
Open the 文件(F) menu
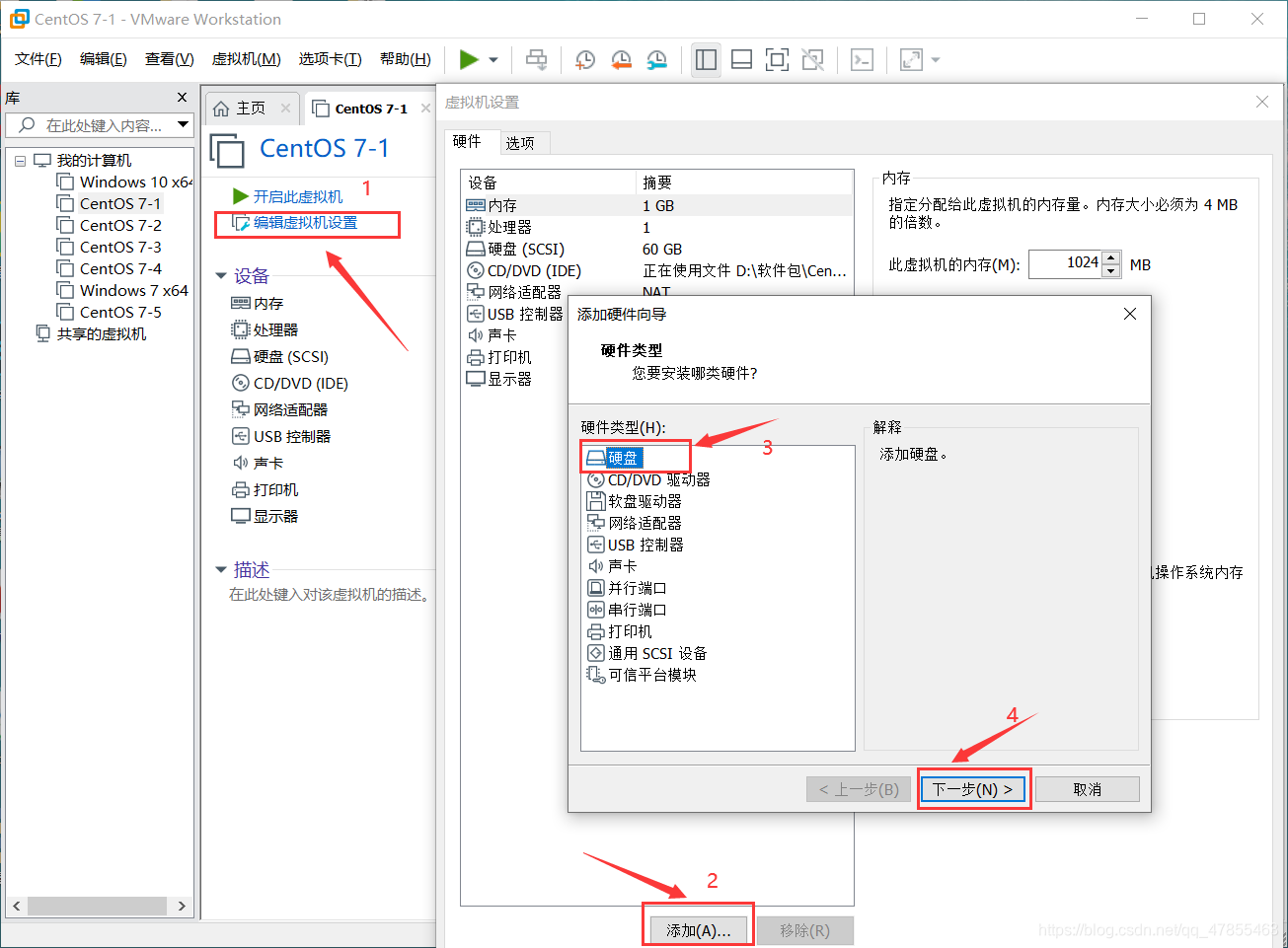[38, 59]
